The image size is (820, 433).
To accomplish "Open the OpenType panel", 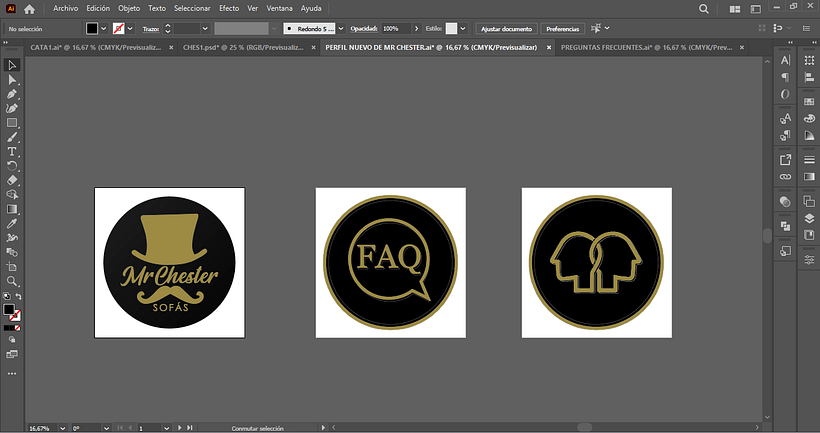I will pyautogui.click(x=785, y=94).
